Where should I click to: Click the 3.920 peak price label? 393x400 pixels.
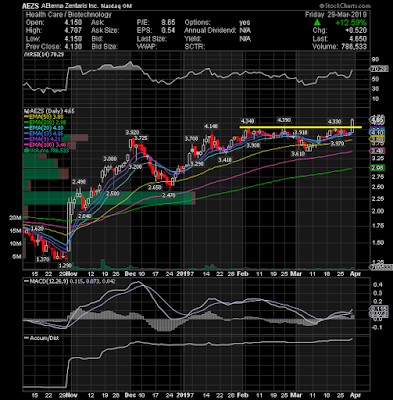click(x=132, y=133)
